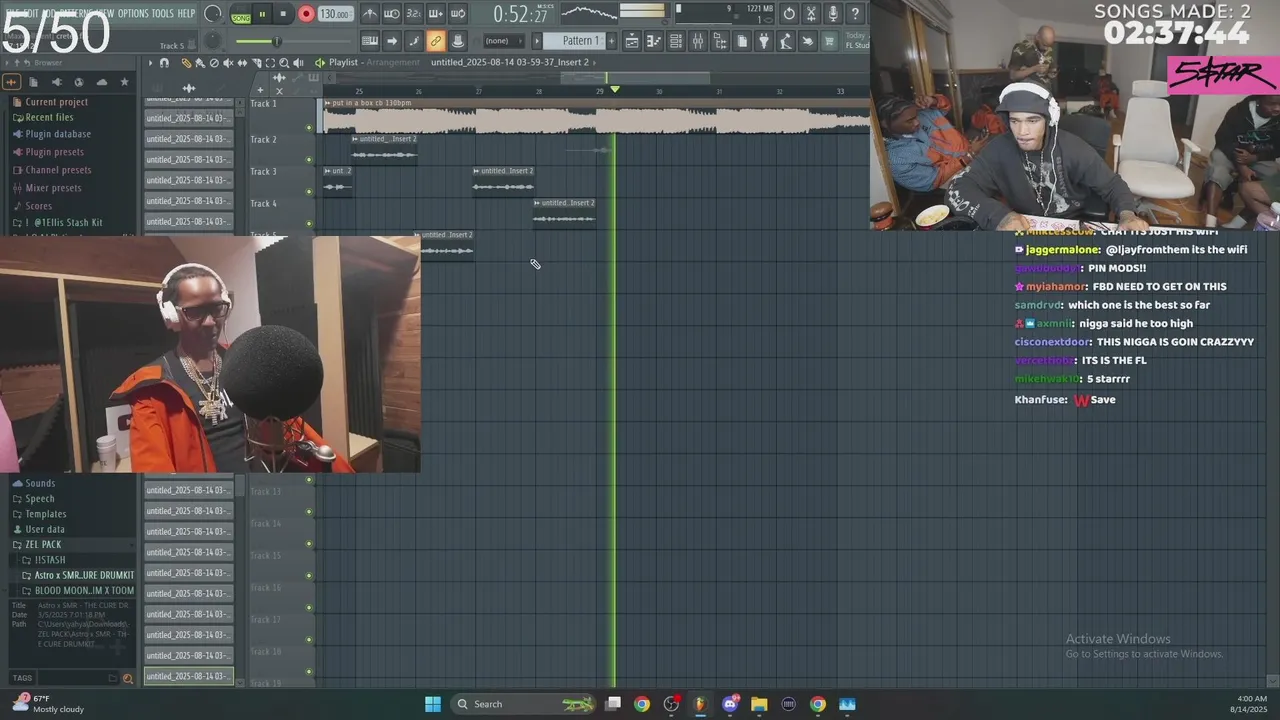Expand the Templates folder
The image size is (1280, 720).
pyautogui.click(x=45, y=514)
